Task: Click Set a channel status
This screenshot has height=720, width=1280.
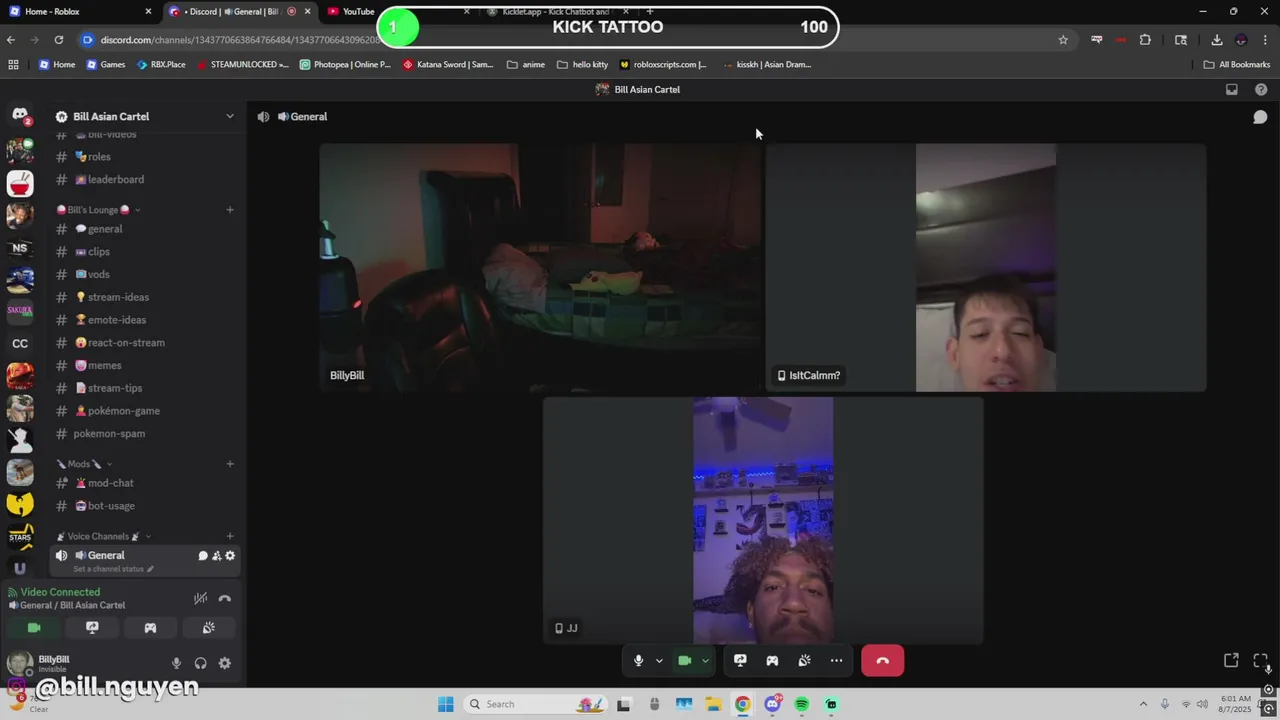Action: point(113,569)
